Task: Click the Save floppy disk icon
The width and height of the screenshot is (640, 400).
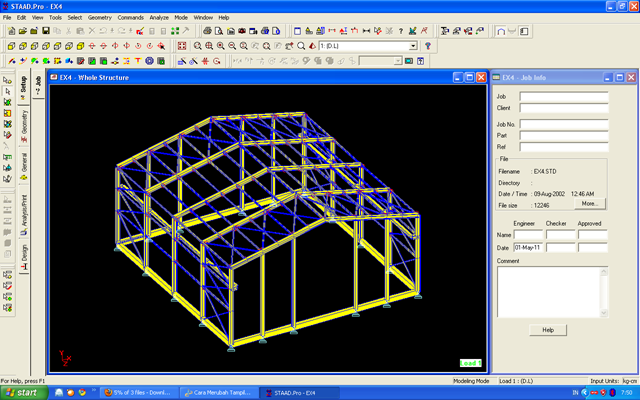Action: (46, 31)
